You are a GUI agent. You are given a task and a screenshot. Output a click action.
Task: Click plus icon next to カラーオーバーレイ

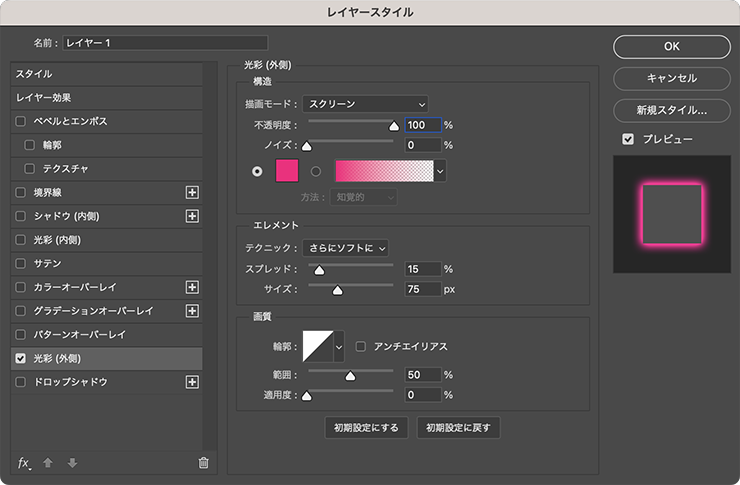(x=193, y=287)
